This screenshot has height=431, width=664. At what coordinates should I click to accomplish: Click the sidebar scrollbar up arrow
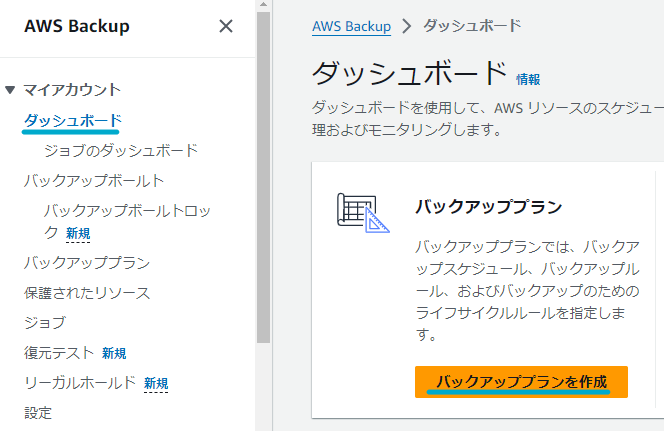pyautogui.click(x=263, y=5)
